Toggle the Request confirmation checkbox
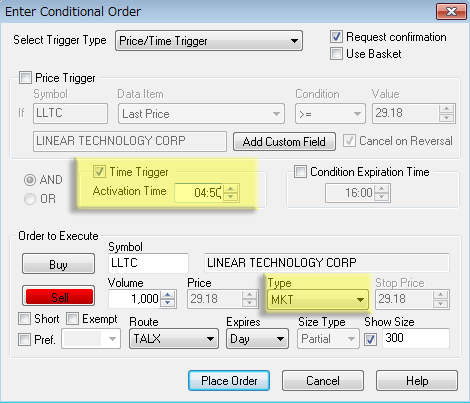 pyautogui.click(x=336, y=37)
